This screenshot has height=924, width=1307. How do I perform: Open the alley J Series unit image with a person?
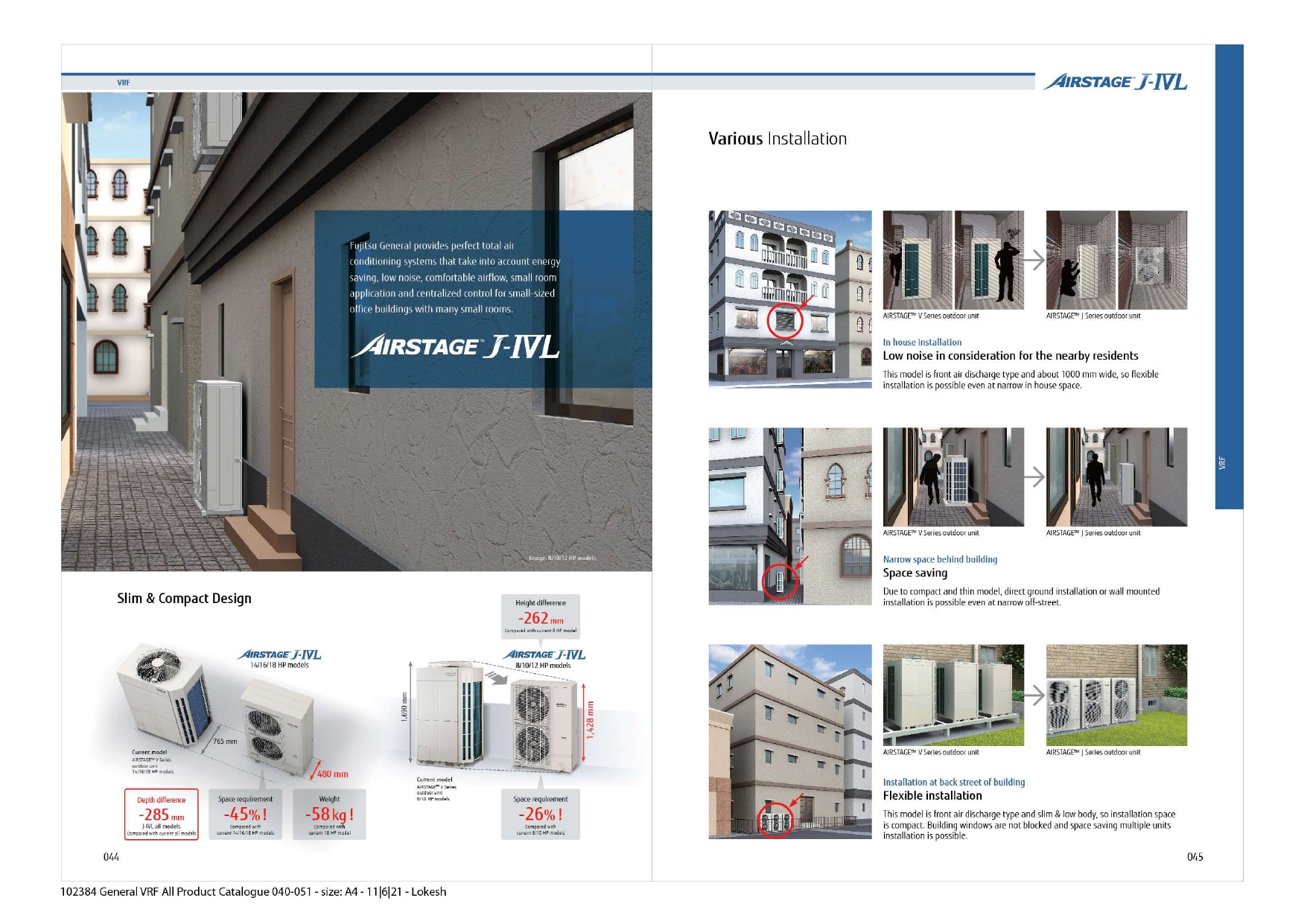pos(1116,477)
